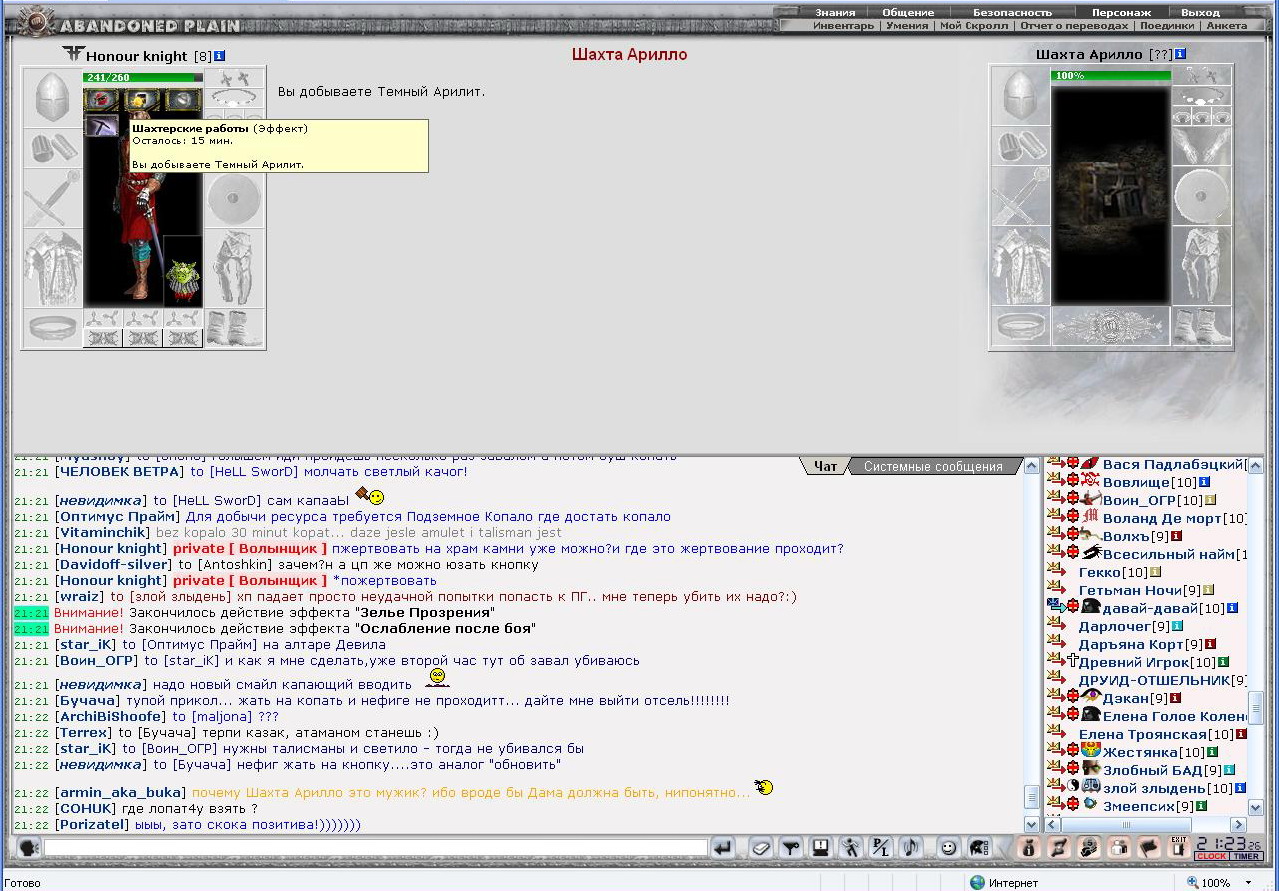Click the Выход menu item
Viewport: 1279px width, 891px height.
[x=1200, y=12]
